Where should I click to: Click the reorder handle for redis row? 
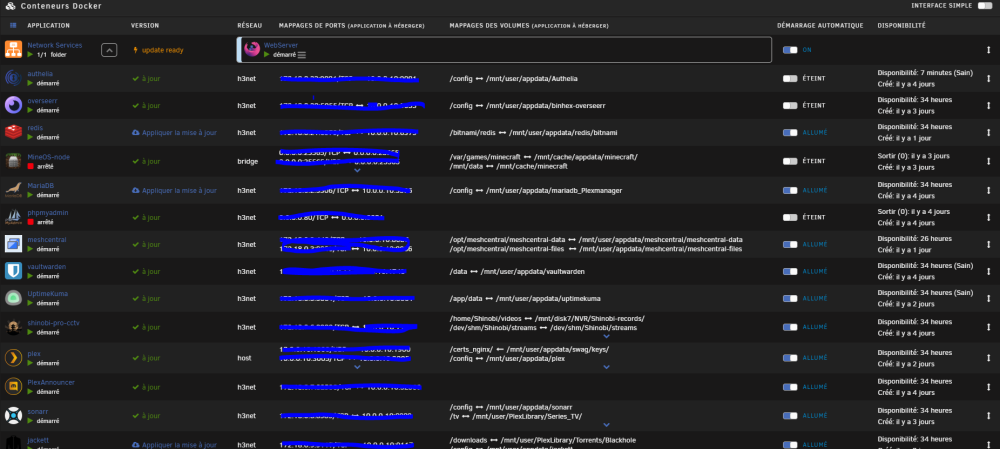pyautogui.click(x=988, y=133)
